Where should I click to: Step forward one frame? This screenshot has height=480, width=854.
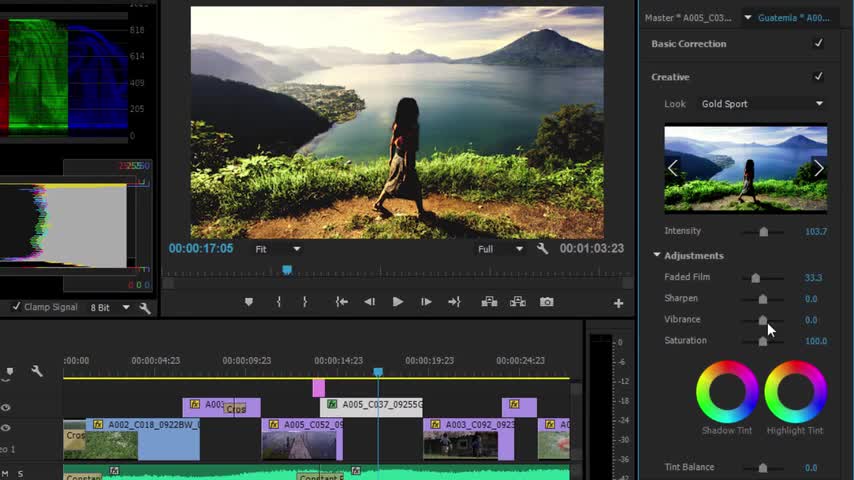coord(426,302)
